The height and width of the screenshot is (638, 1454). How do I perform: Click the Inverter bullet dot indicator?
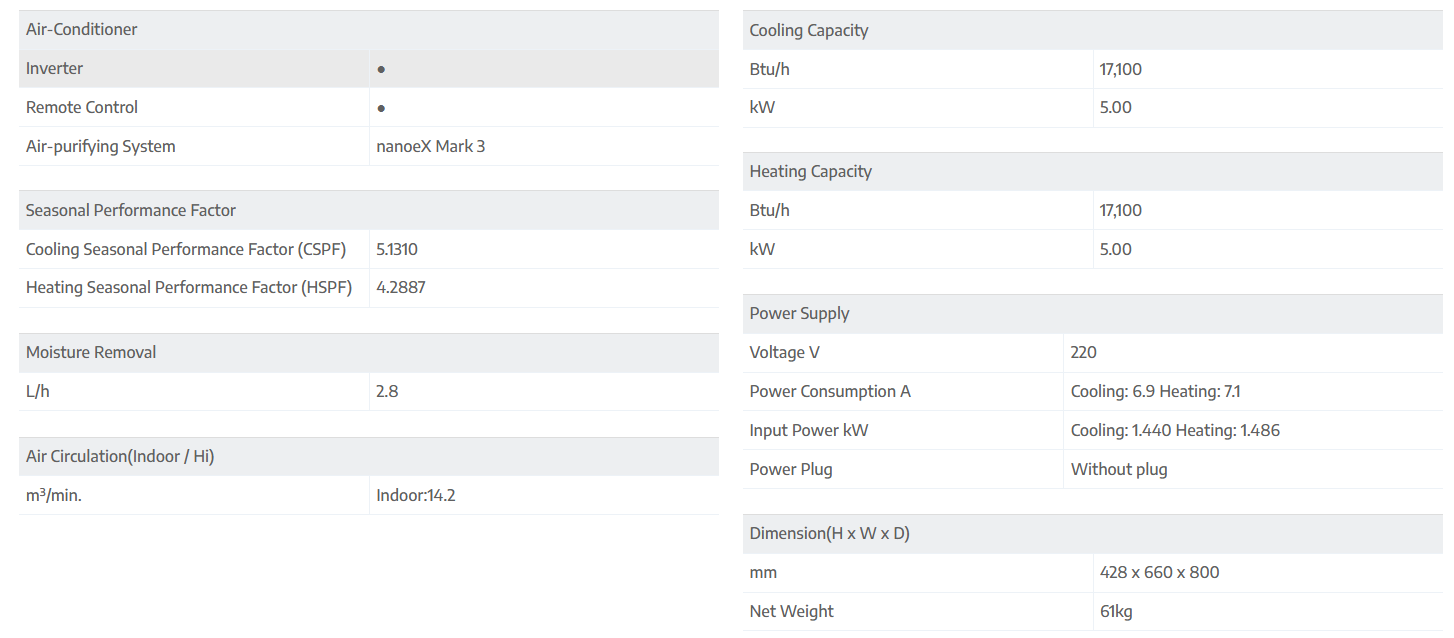tap(381, 69)
